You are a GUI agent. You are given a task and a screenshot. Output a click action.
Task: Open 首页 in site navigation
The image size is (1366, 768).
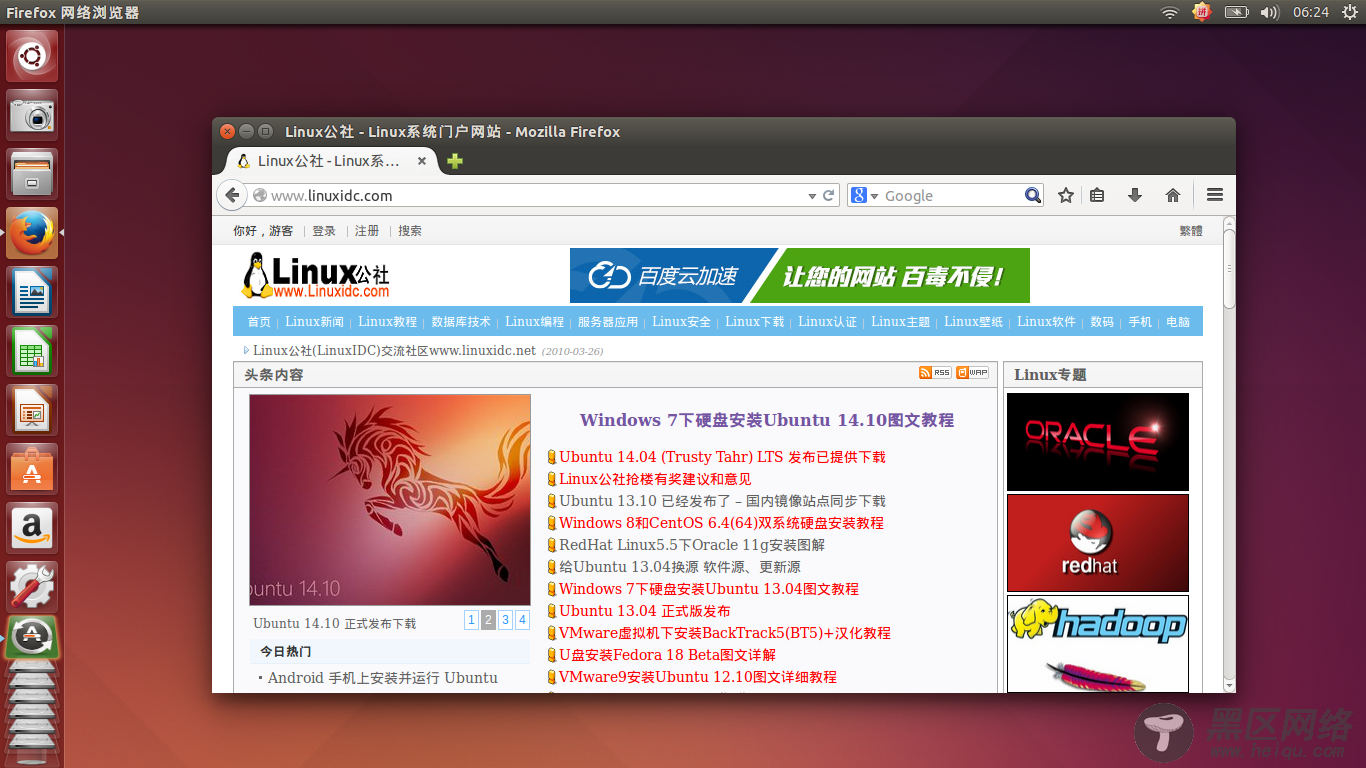tap(259, 322)
